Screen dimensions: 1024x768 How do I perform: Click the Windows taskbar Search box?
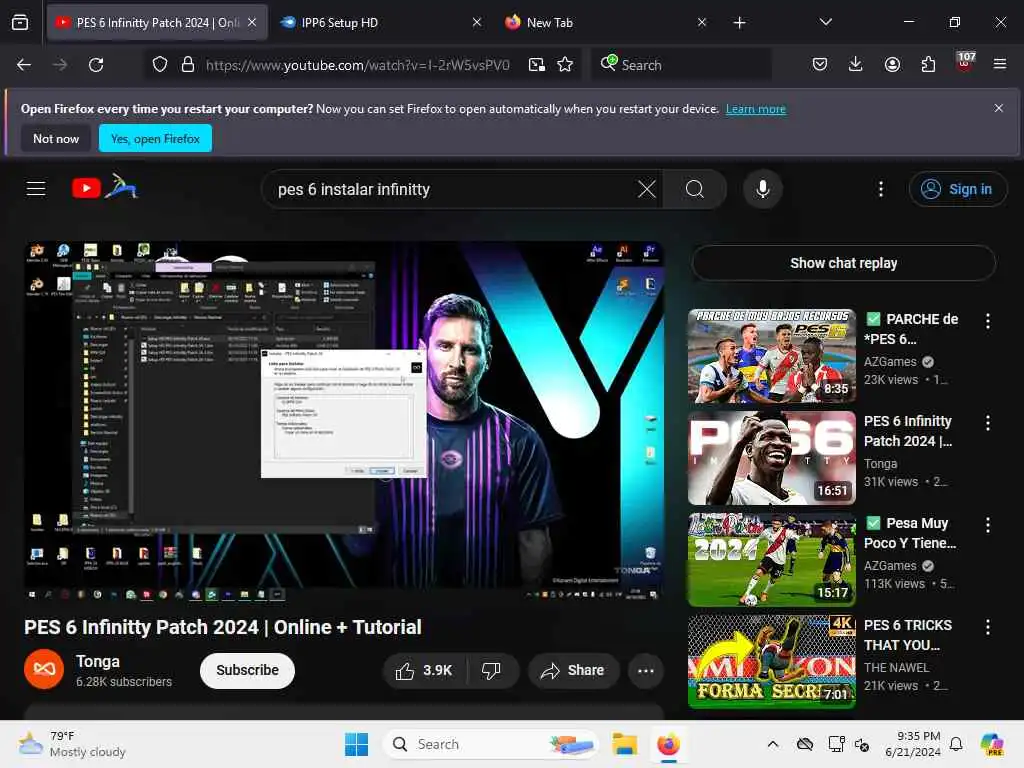[x=490, y=744]
